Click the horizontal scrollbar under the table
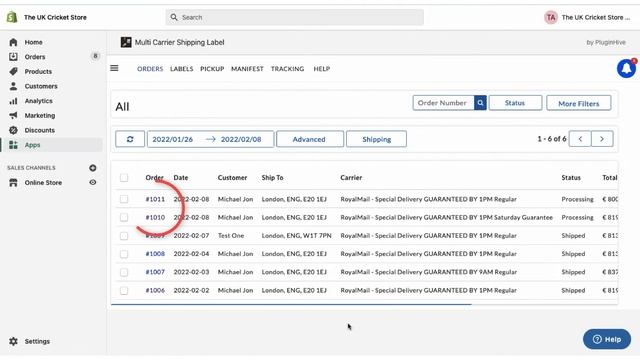Screen dimensions: 640x360 tap(291, 304)
